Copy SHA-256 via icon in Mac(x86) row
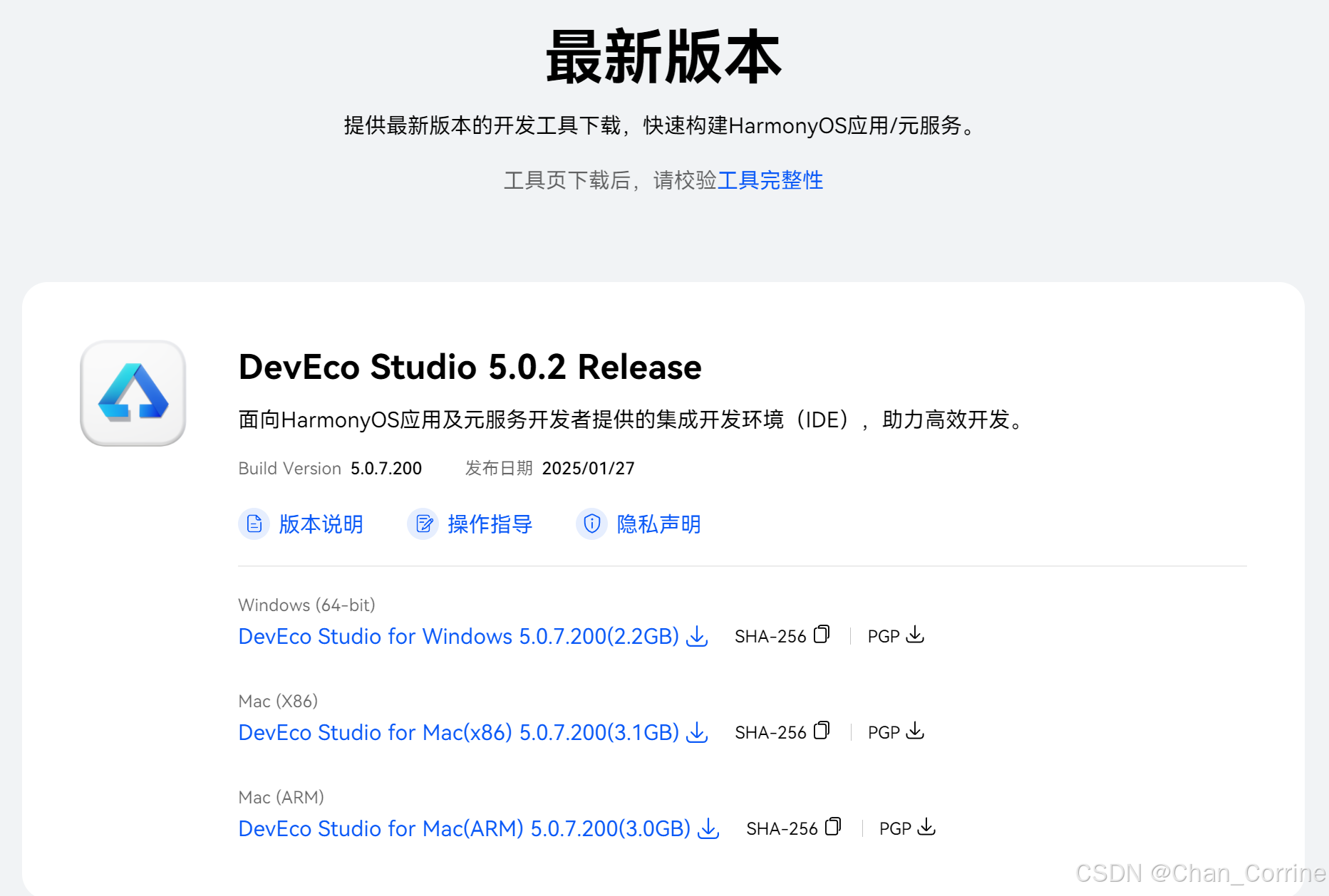1329x896 pixels. click(x=822, y=730)
